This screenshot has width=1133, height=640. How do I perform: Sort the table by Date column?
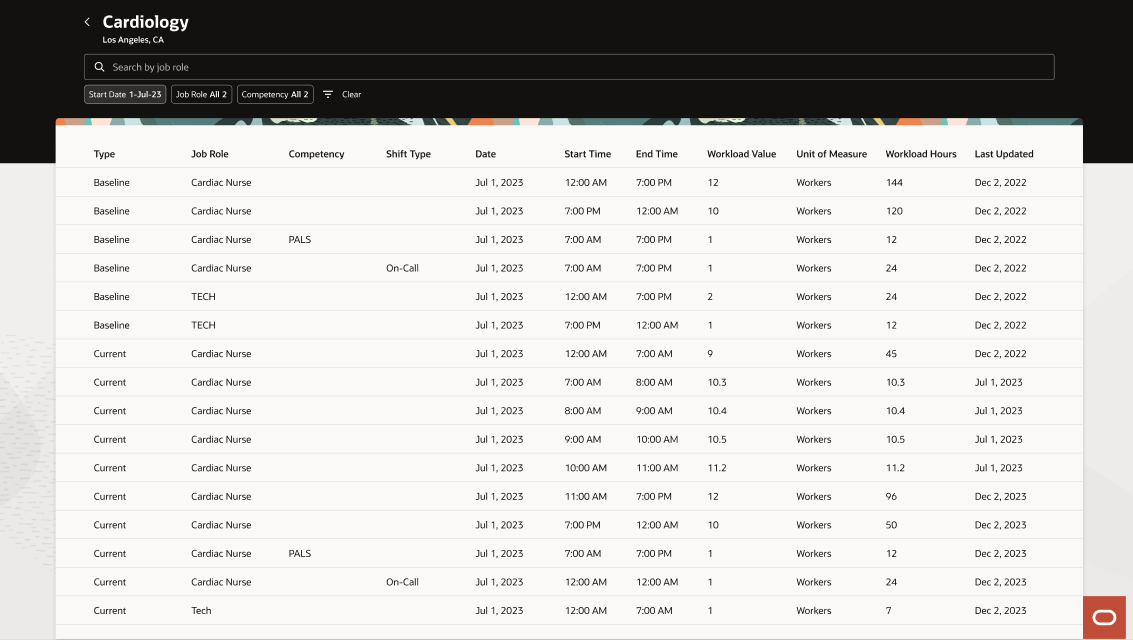tap(486, 154)
